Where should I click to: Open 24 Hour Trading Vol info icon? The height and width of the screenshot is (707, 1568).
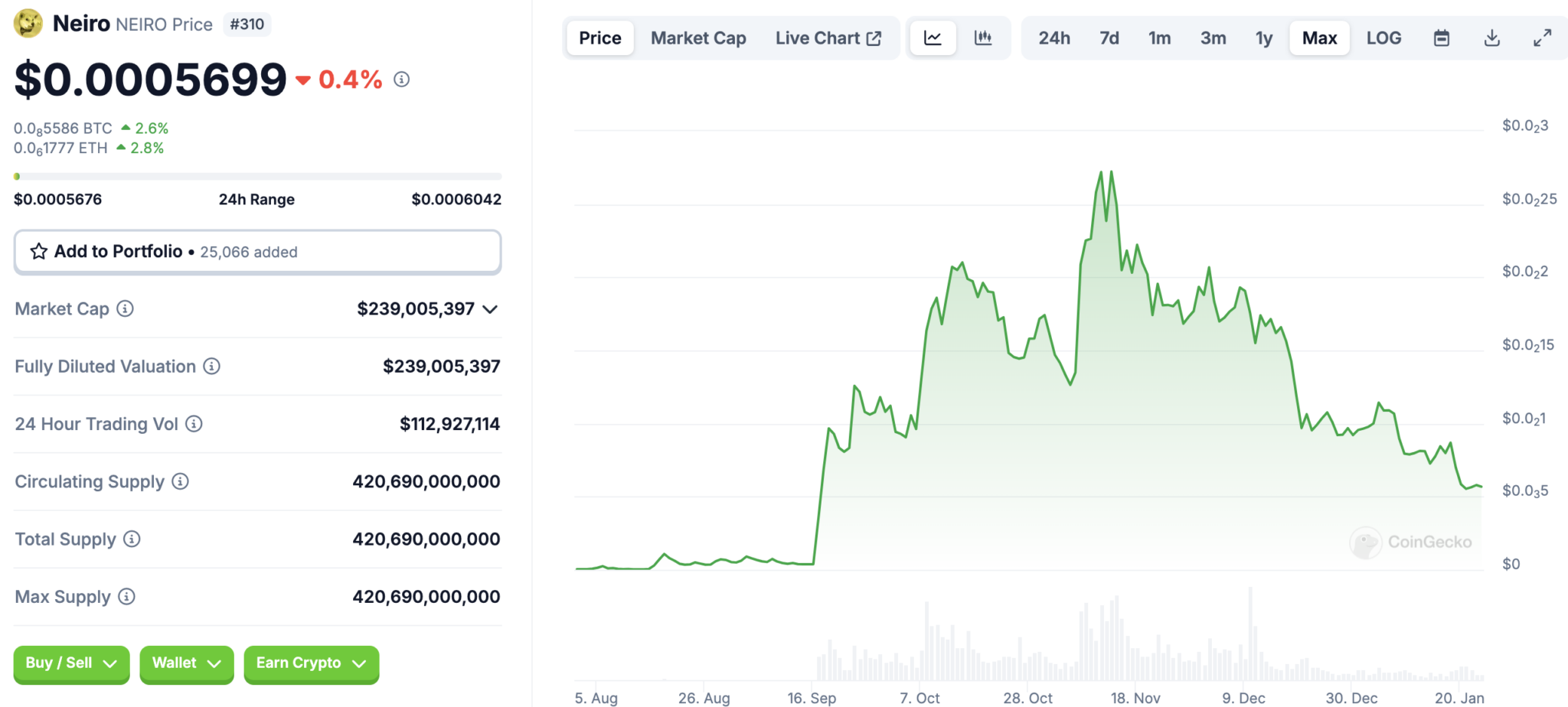(194, 423)
